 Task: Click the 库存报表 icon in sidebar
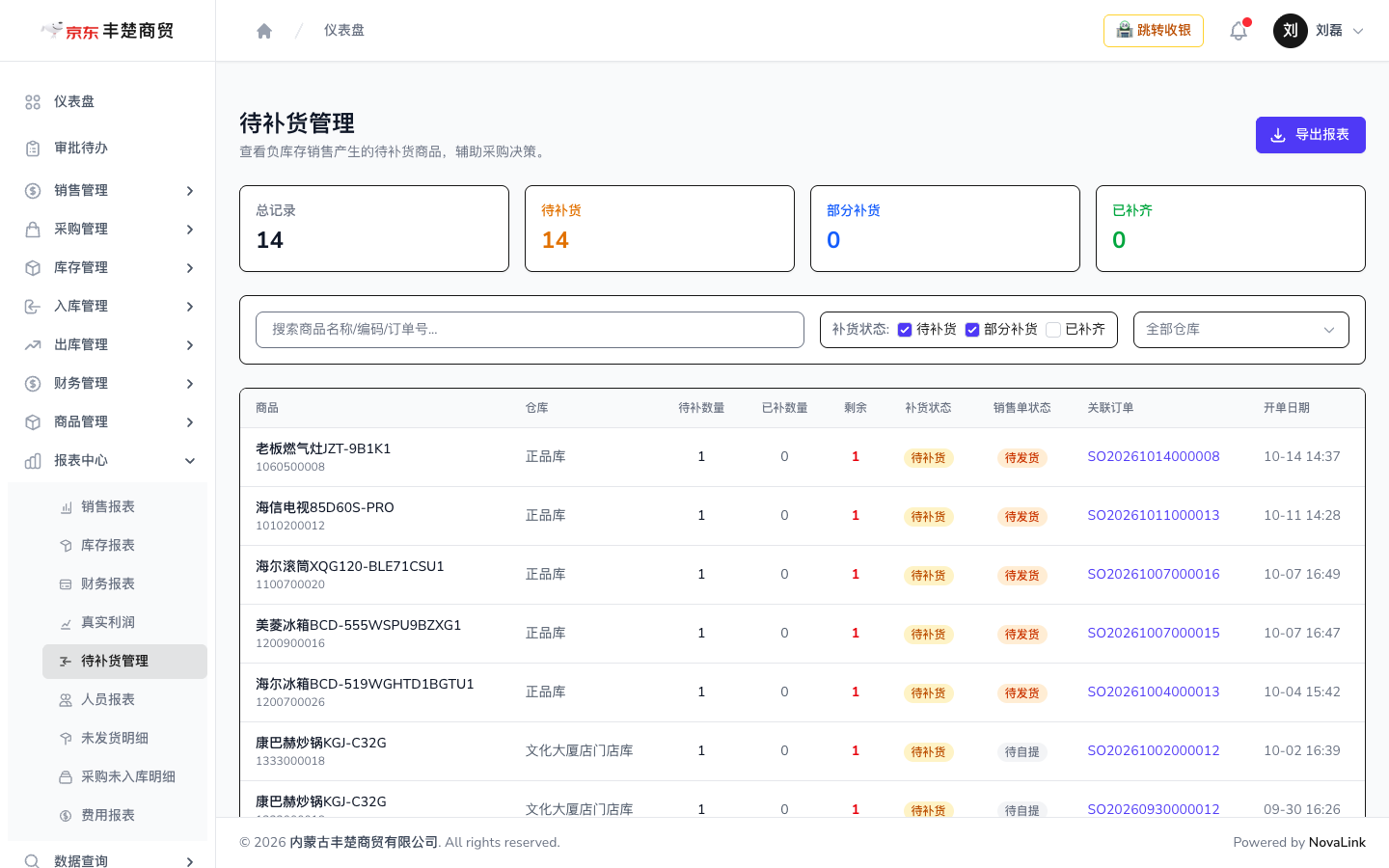click(66, 546)
